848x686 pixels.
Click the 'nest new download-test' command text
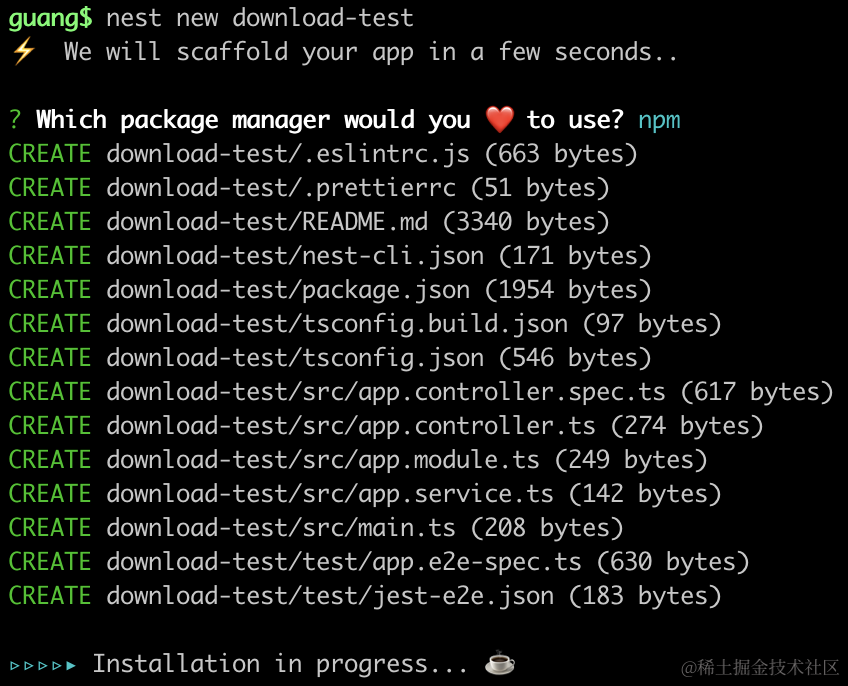coord(260,18)
